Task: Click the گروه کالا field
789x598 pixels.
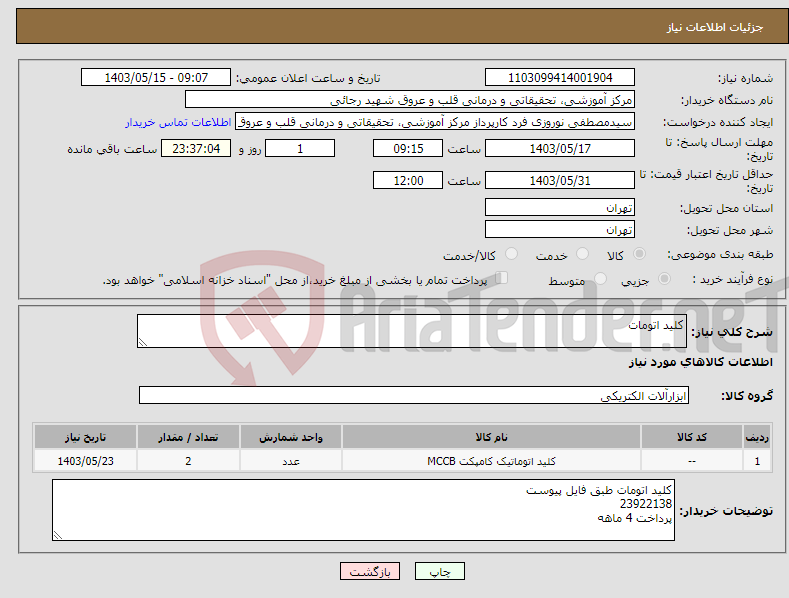Action: pos(414,396)
